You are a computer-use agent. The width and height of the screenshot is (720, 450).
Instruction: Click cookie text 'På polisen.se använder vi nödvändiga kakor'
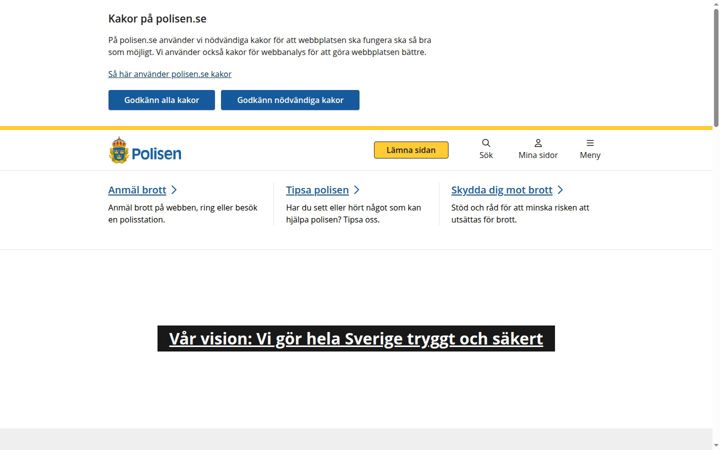click(180, 40)
